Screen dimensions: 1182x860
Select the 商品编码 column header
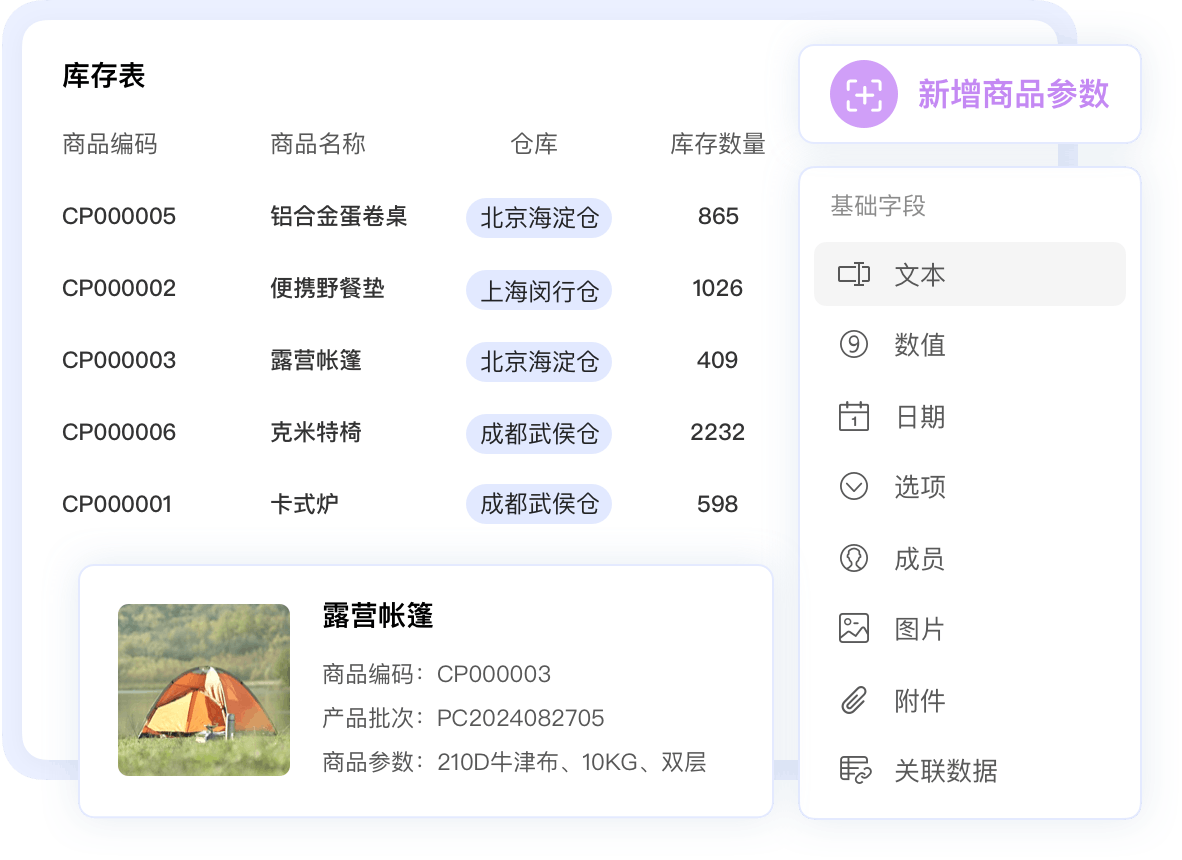[111, 144]
